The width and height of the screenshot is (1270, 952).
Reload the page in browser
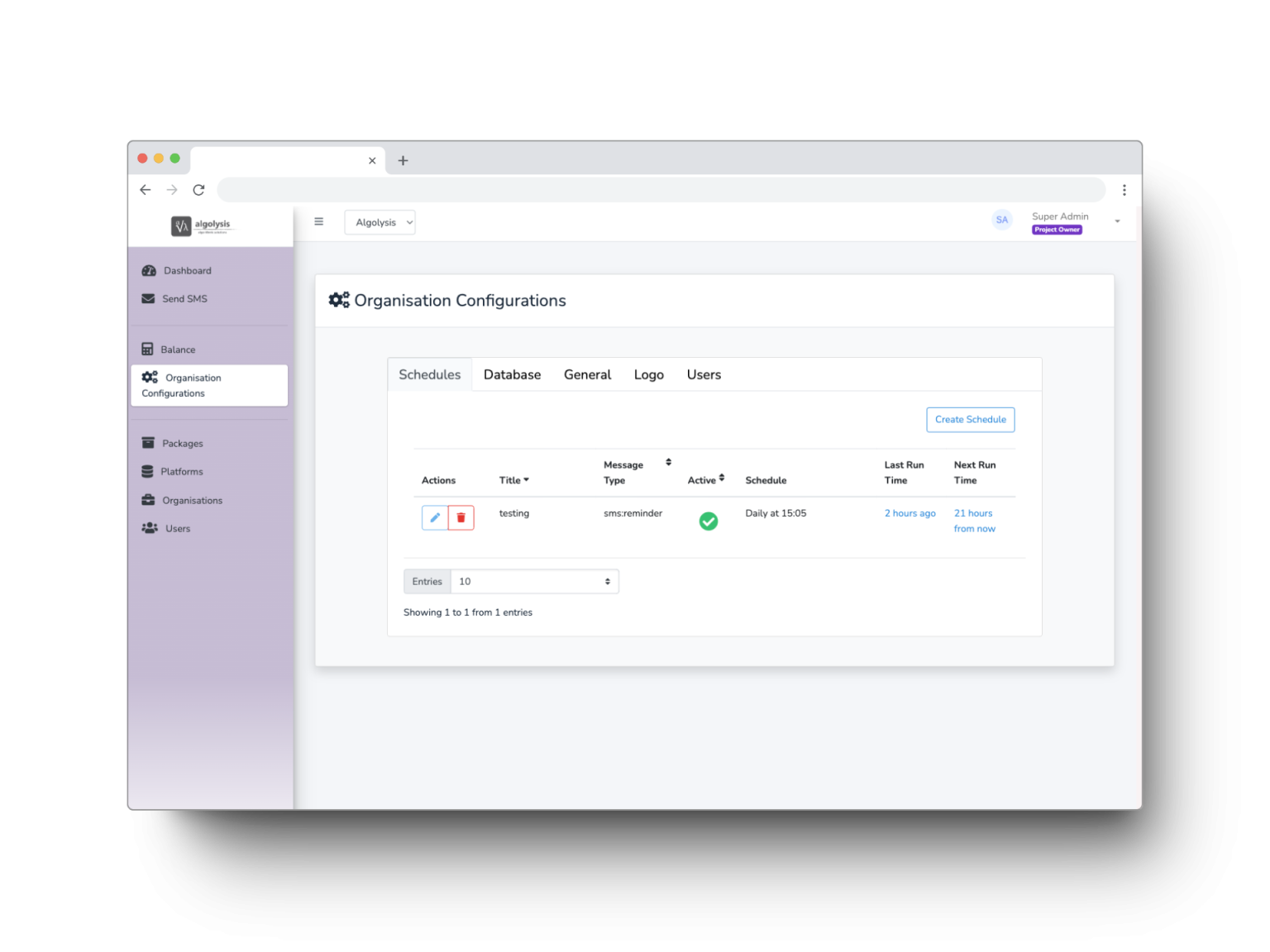(x=198, y=190)
